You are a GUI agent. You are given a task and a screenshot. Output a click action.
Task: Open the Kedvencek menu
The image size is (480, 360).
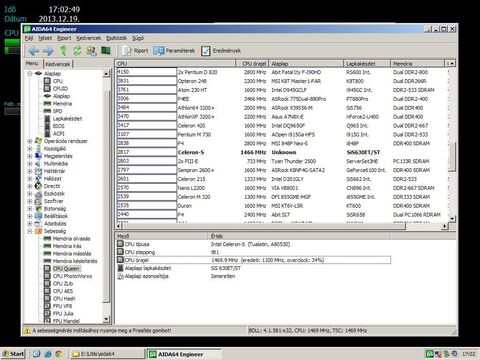tap(89, 38)
